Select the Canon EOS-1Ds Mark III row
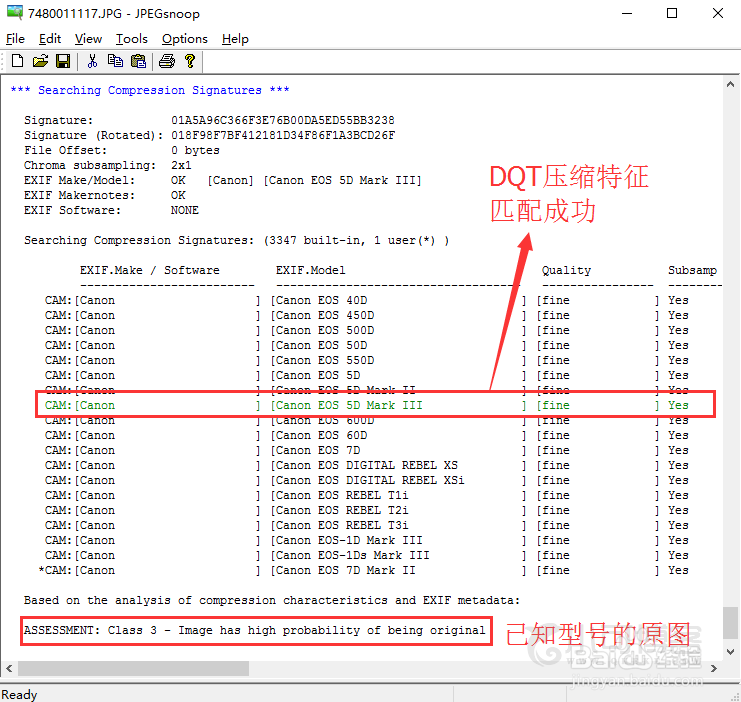The image size is (741, 702). pyautogui.click(x=366, y=555)
